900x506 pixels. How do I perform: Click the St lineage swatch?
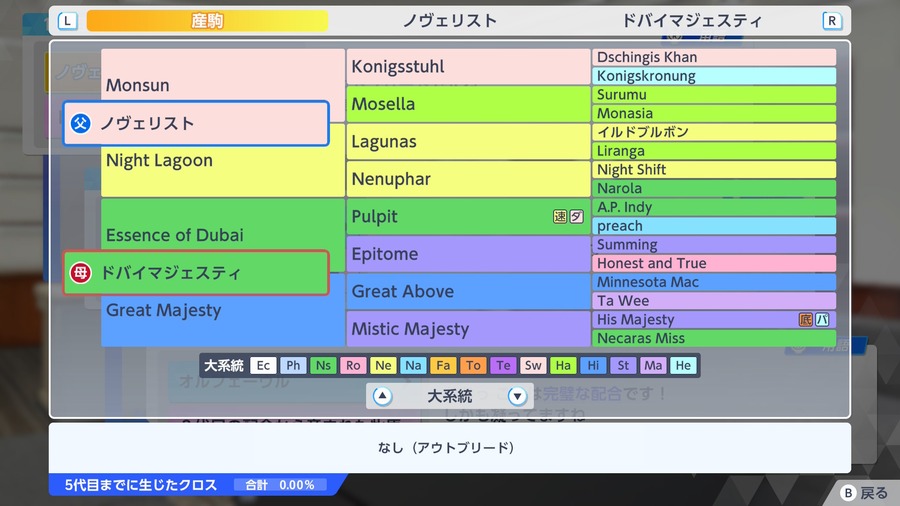[x=623, y=365]
